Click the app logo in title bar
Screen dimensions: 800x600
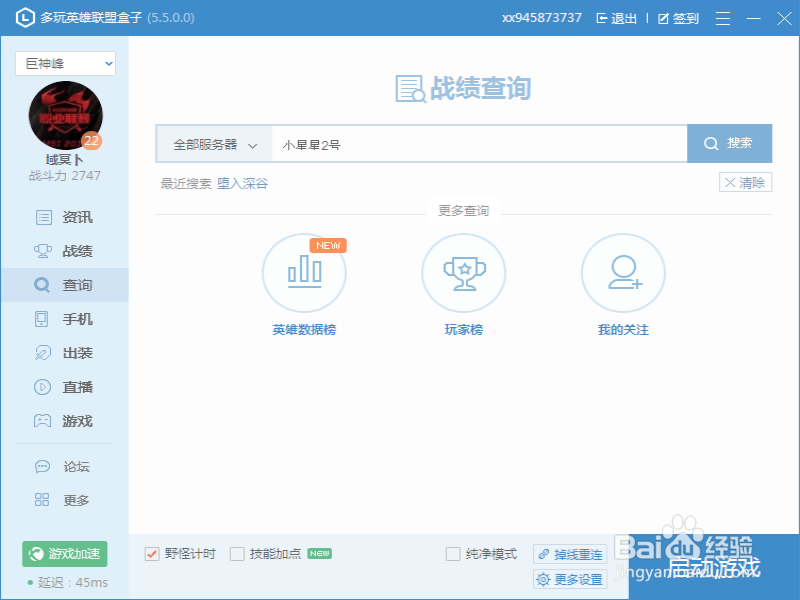click(24, 18)
